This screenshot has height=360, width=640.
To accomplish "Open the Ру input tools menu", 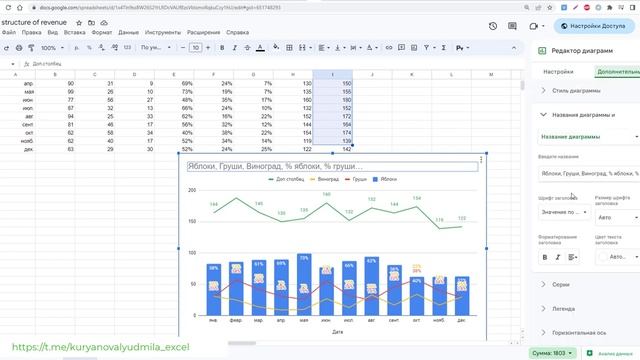I will (462, 48).
